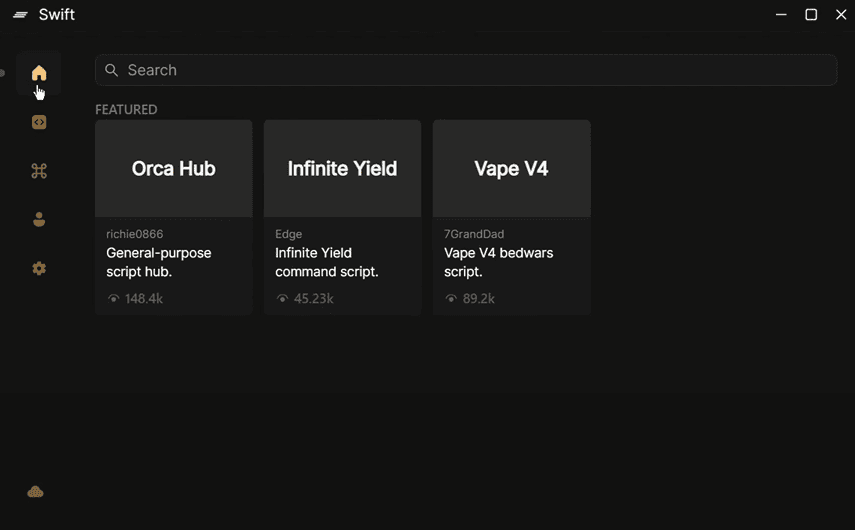Click the FEATURED section heading
This screenshot has width=855, height=530.
(127, 110)
